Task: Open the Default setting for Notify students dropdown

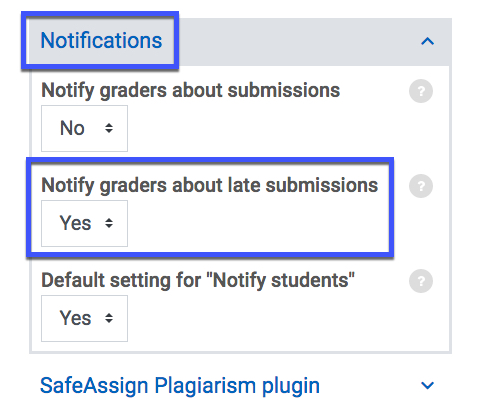Action: tap(84, 318)
